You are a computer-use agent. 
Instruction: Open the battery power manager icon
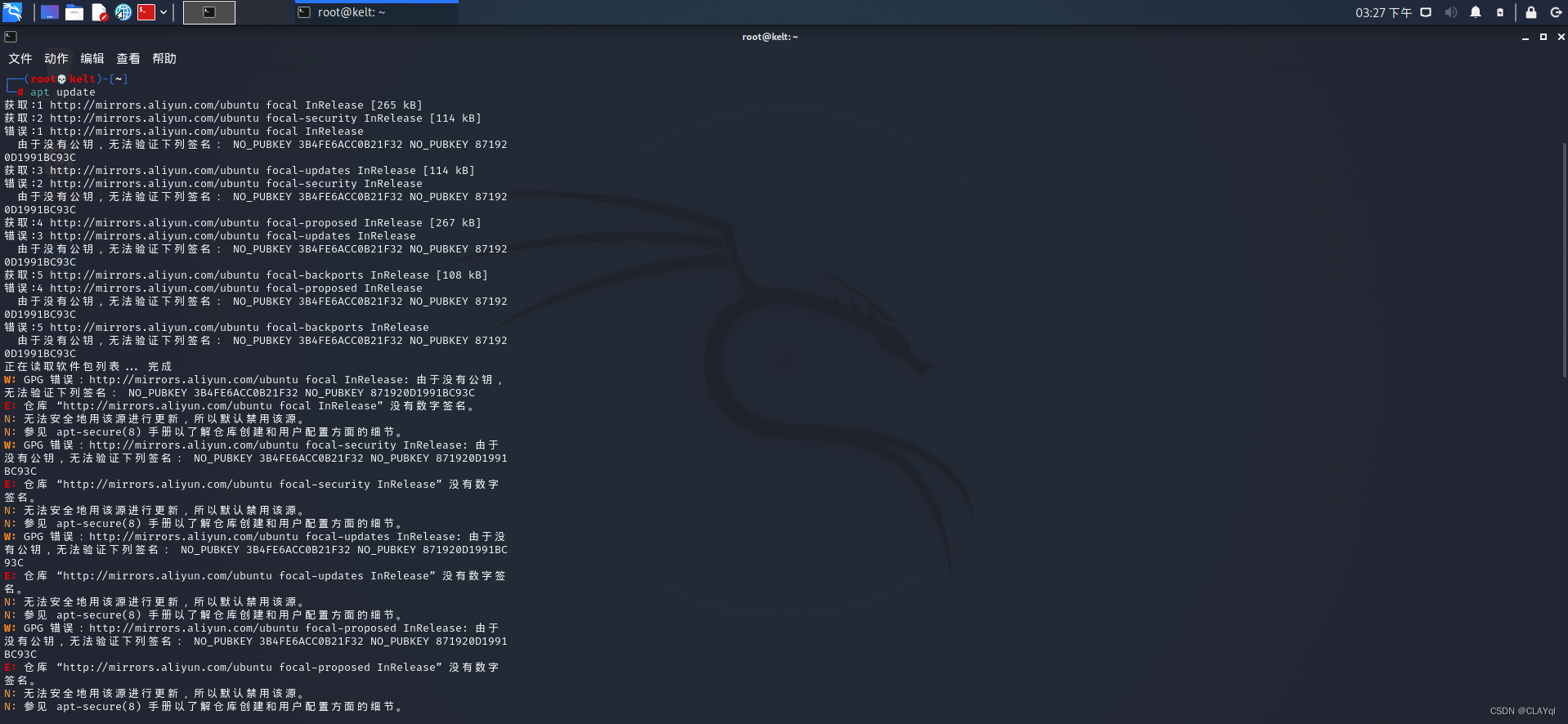click(1500, 12)
